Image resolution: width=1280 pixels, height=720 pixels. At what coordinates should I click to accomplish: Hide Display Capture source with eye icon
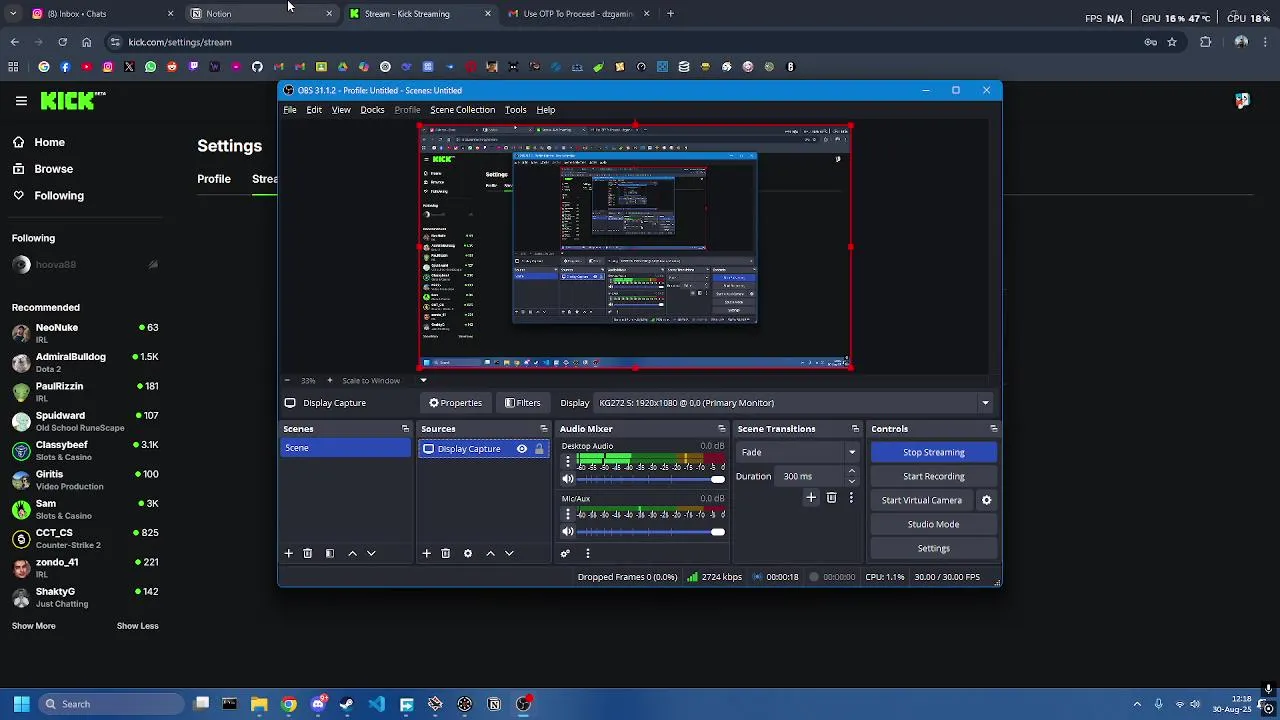tap(521, 449)
